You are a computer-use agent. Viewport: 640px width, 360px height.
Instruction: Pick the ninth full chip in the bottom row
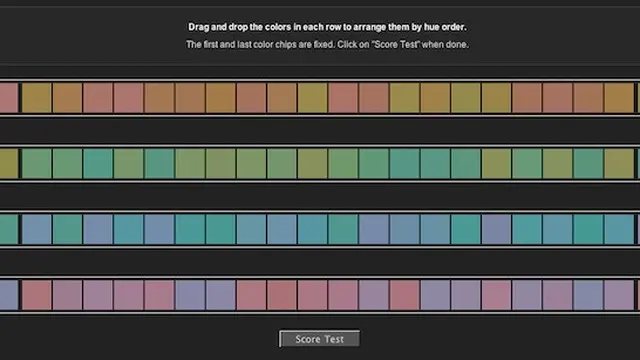[x=282, y=295]
